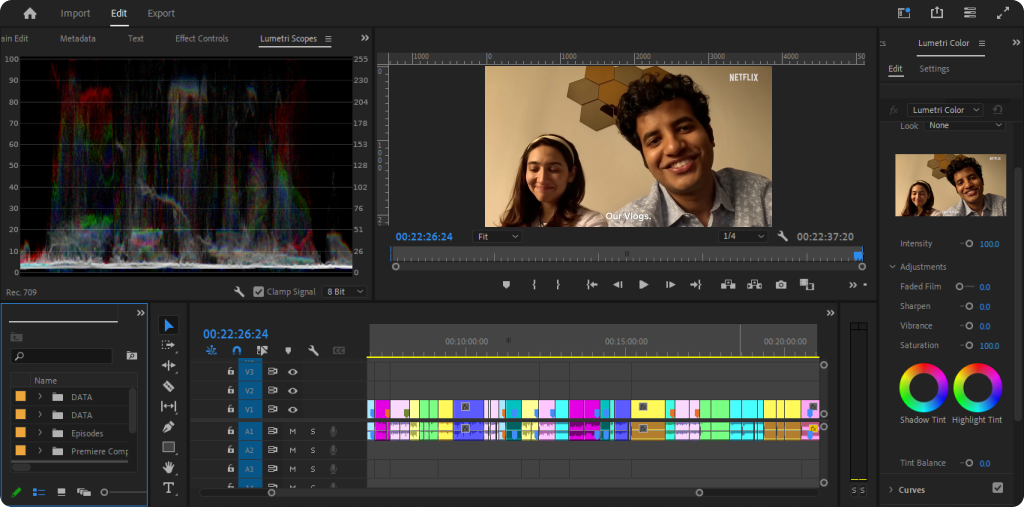Click the Mark Out bracket button
1024x507 pixels.
pos(558,284)
